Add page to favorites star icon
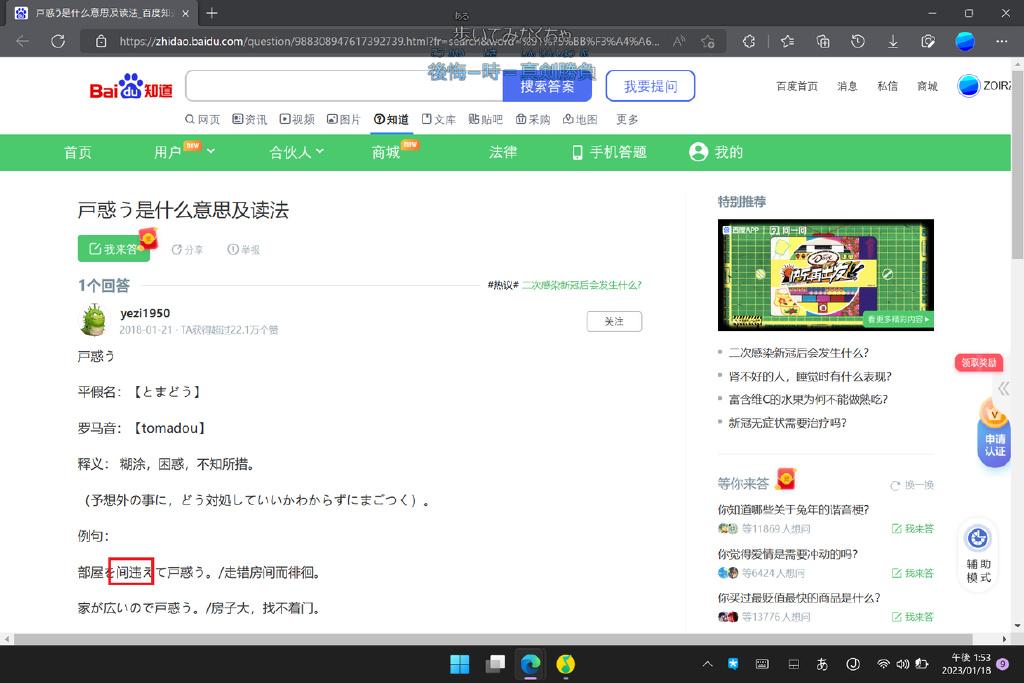Screen dimensions: 1024x683 point(708,41)
